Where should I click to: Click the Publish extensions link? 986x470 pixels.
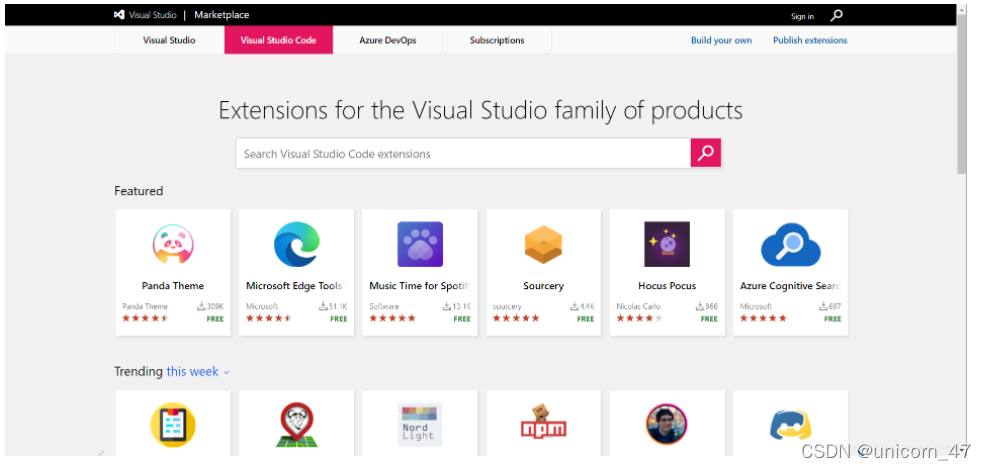point(810,40)
